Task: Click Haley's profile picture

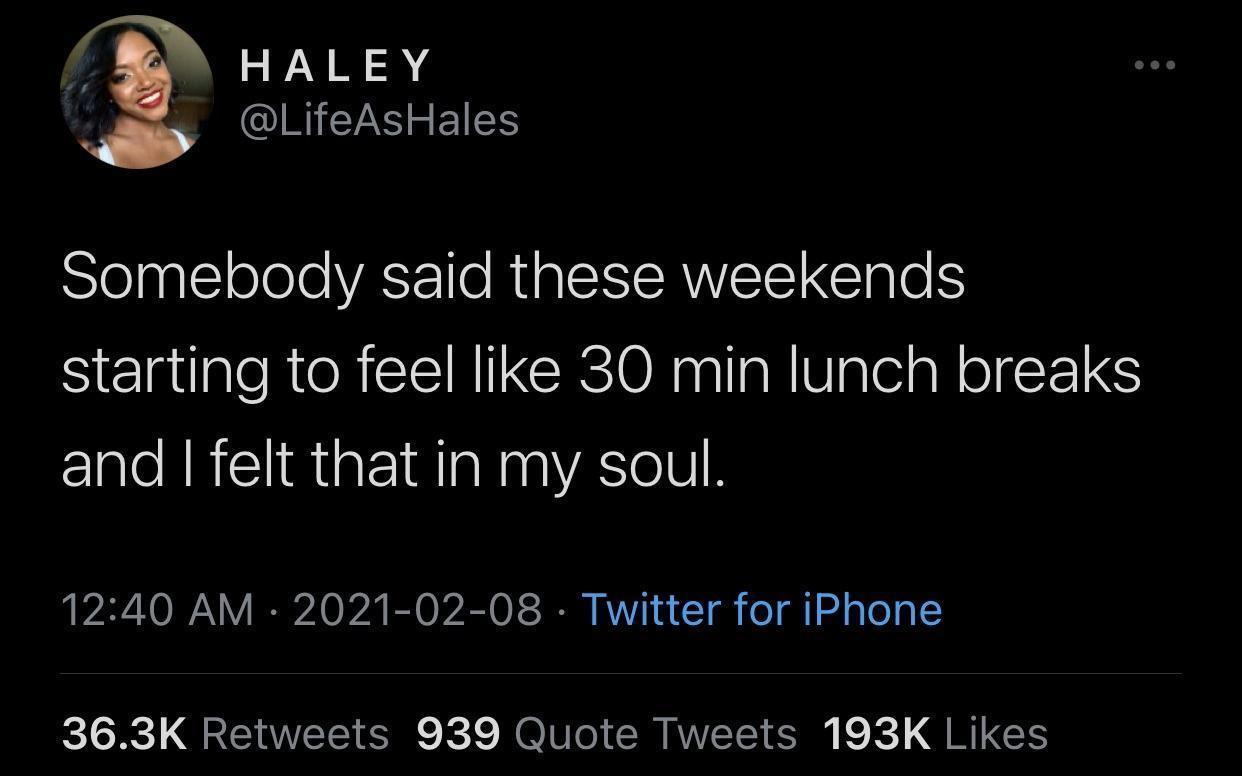Action: tap(135, 92)
